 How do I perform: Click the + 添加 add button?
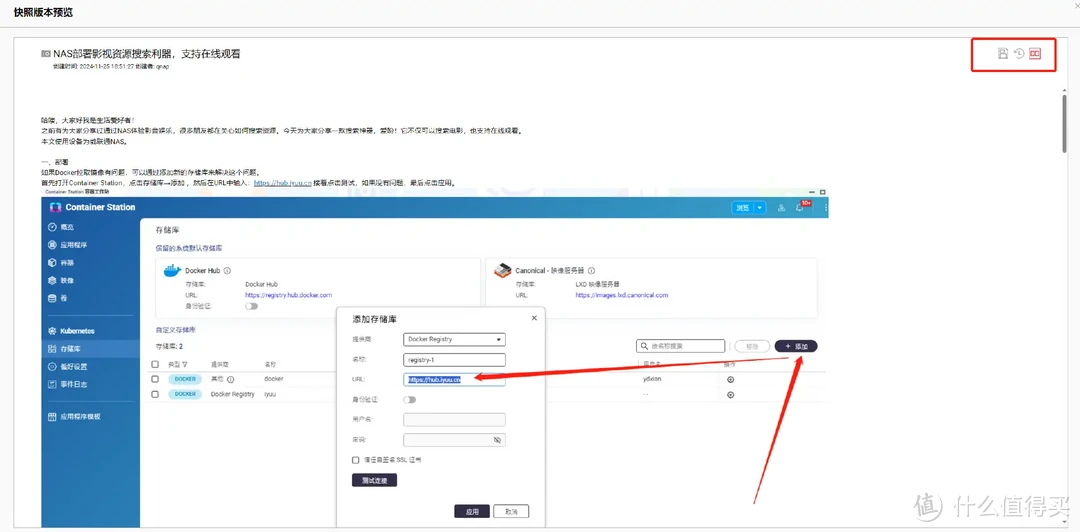(x=796, y=346)
